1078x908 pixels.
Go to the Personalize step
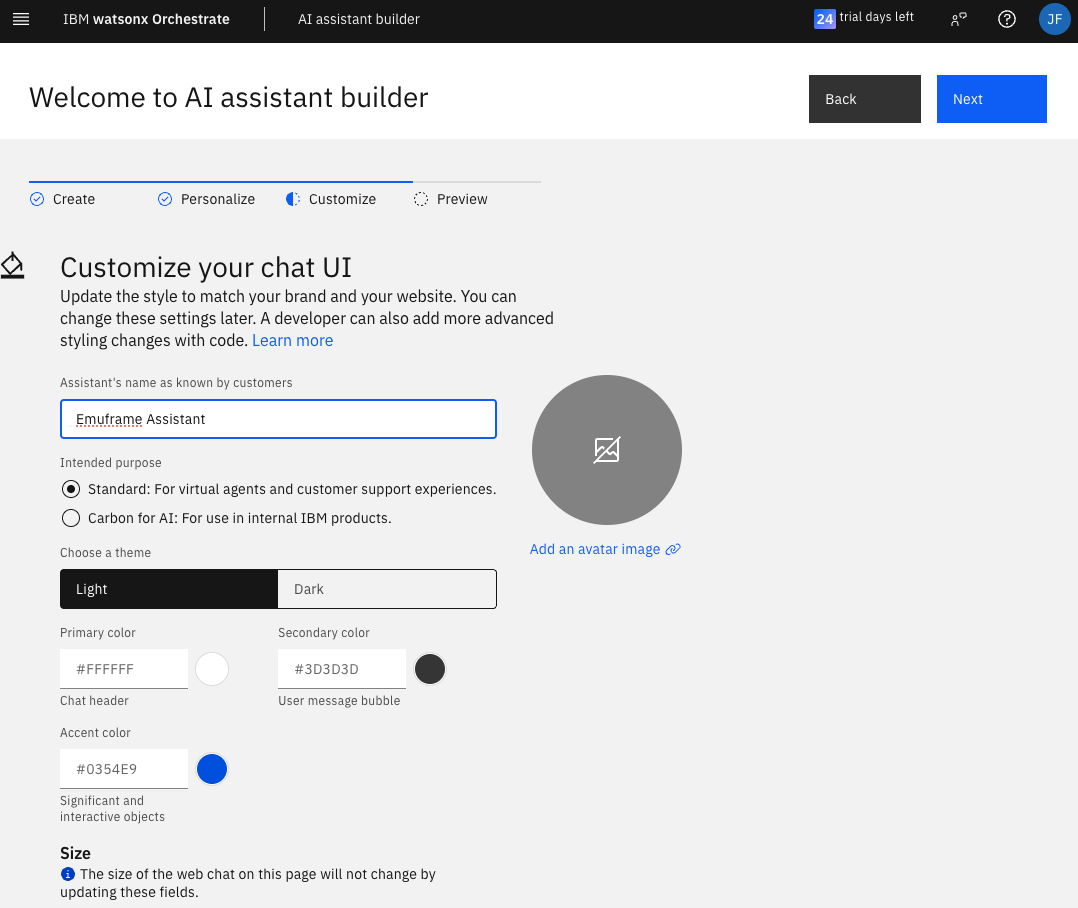218,199
